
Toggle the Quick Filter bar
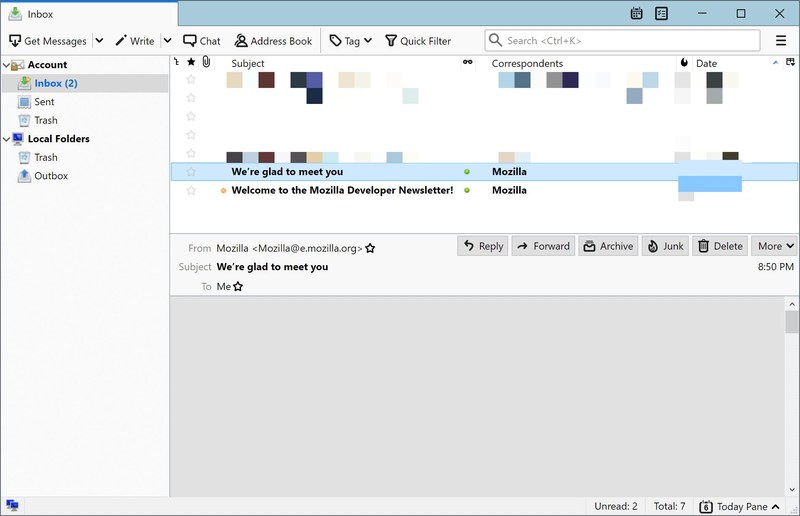(x=418, y=41)
